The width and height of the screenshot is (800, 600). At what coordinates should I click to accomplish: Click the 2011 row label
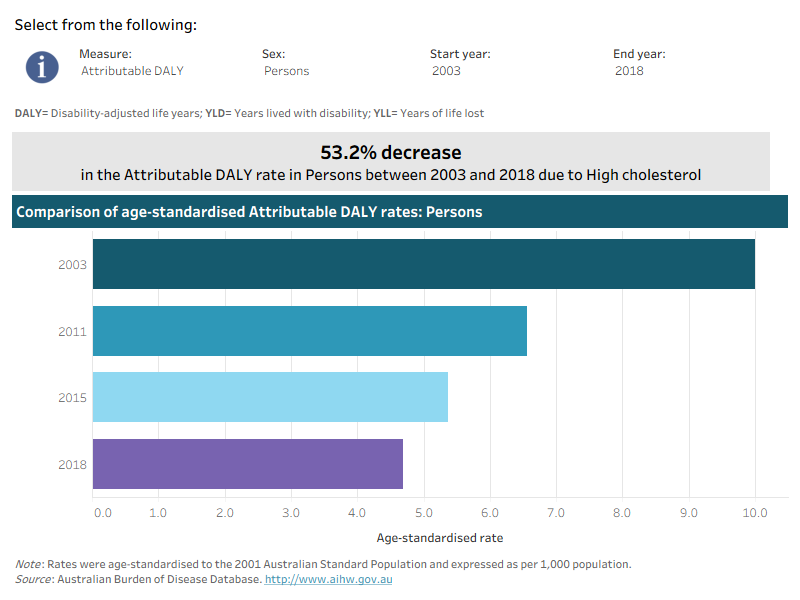pos(72,332)
